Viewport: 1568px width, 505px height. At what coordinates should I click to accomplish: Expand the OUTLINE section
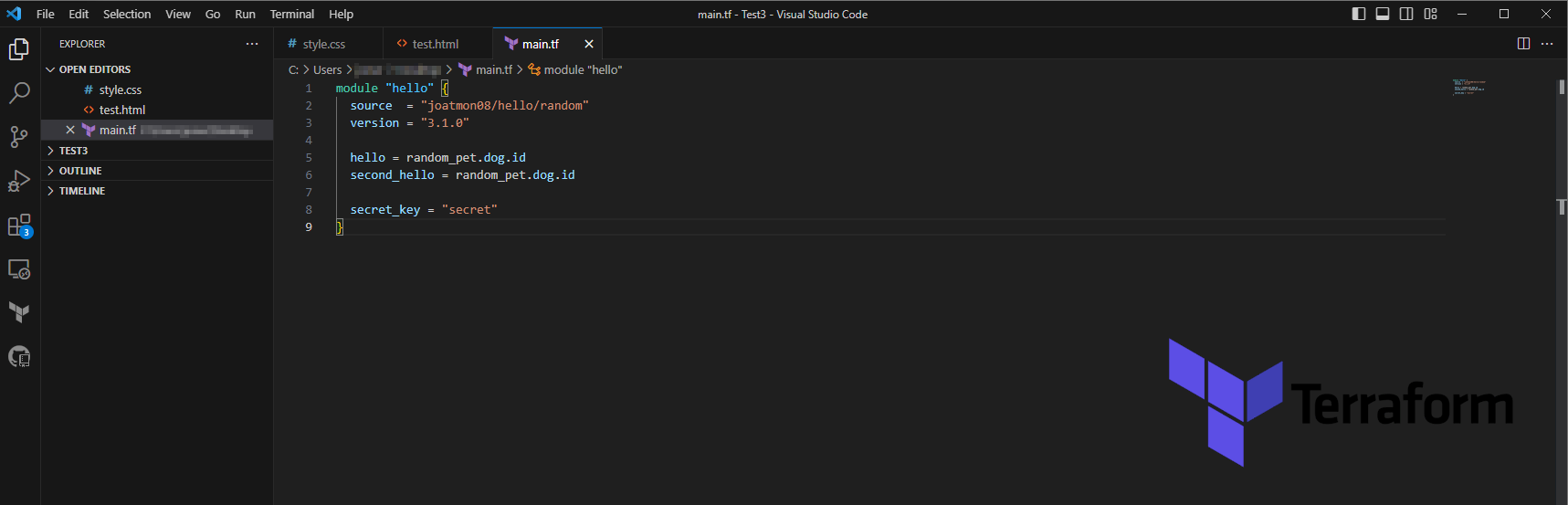pyautogui.click(x=80, y=171)
